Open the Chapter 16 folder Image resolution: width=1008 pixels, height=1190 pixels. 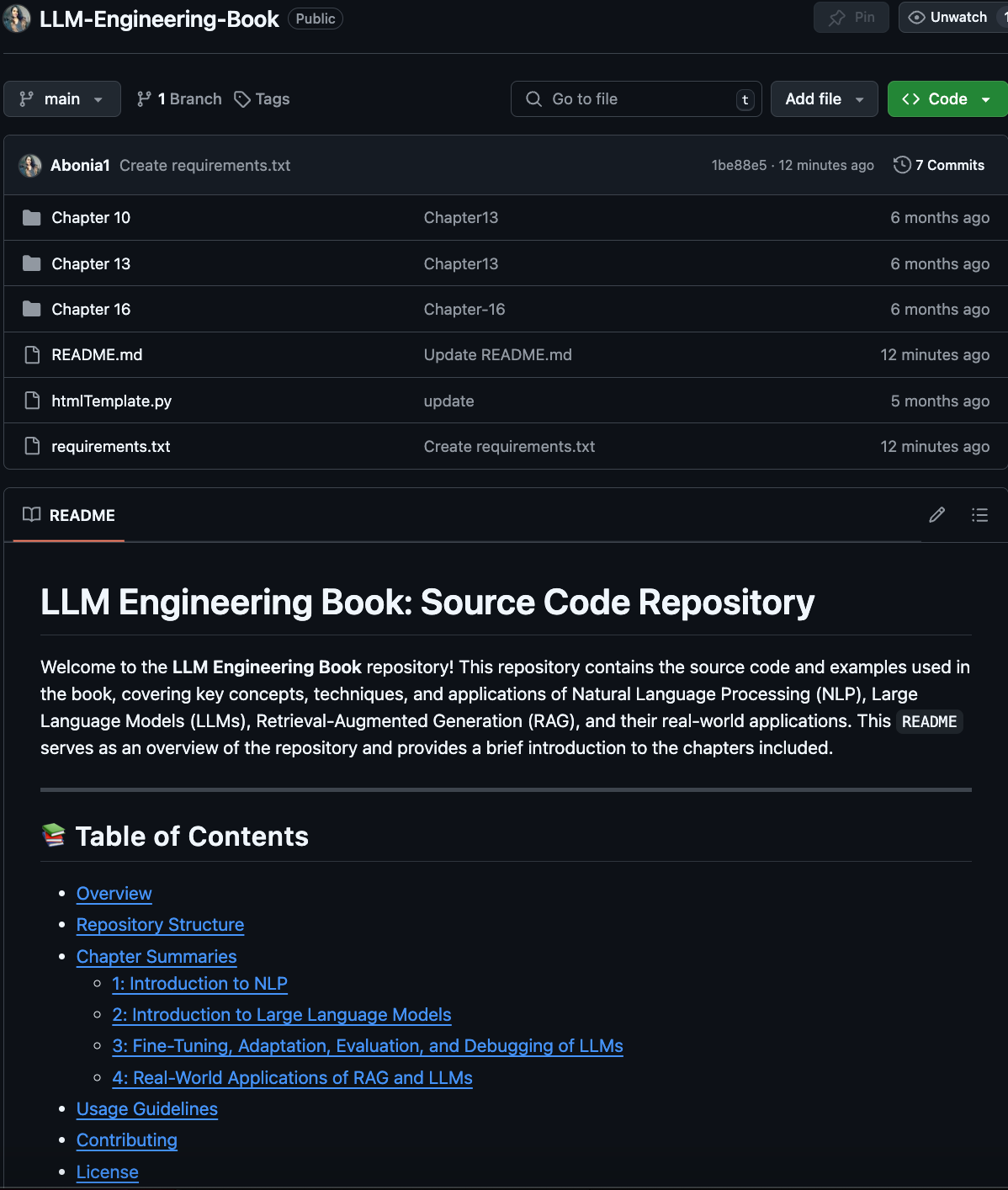tap(91, 310)
